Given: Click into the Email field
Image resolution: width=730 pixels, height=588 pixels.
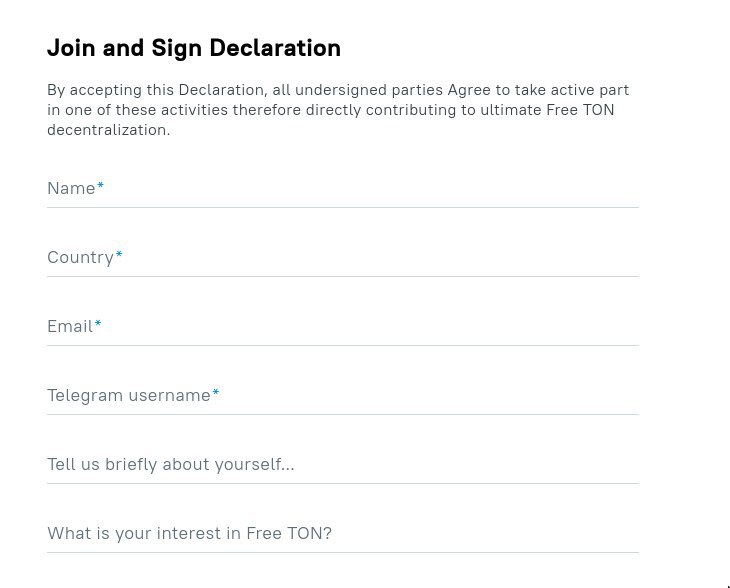Looking at the screenshot, I should pyautogui.click(x=343, y=327).
